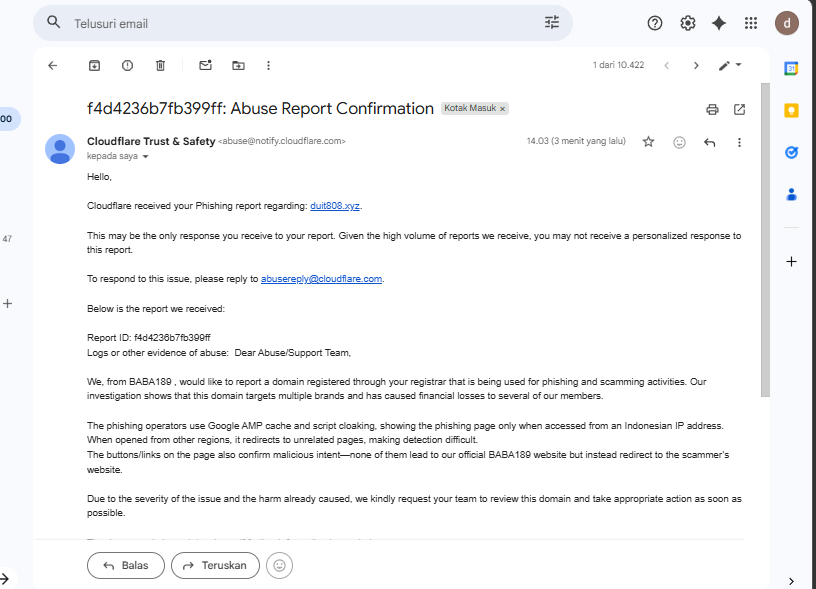Open Google Tasks side panel
The height and width of the screenshot is (589, 816).
791,152
